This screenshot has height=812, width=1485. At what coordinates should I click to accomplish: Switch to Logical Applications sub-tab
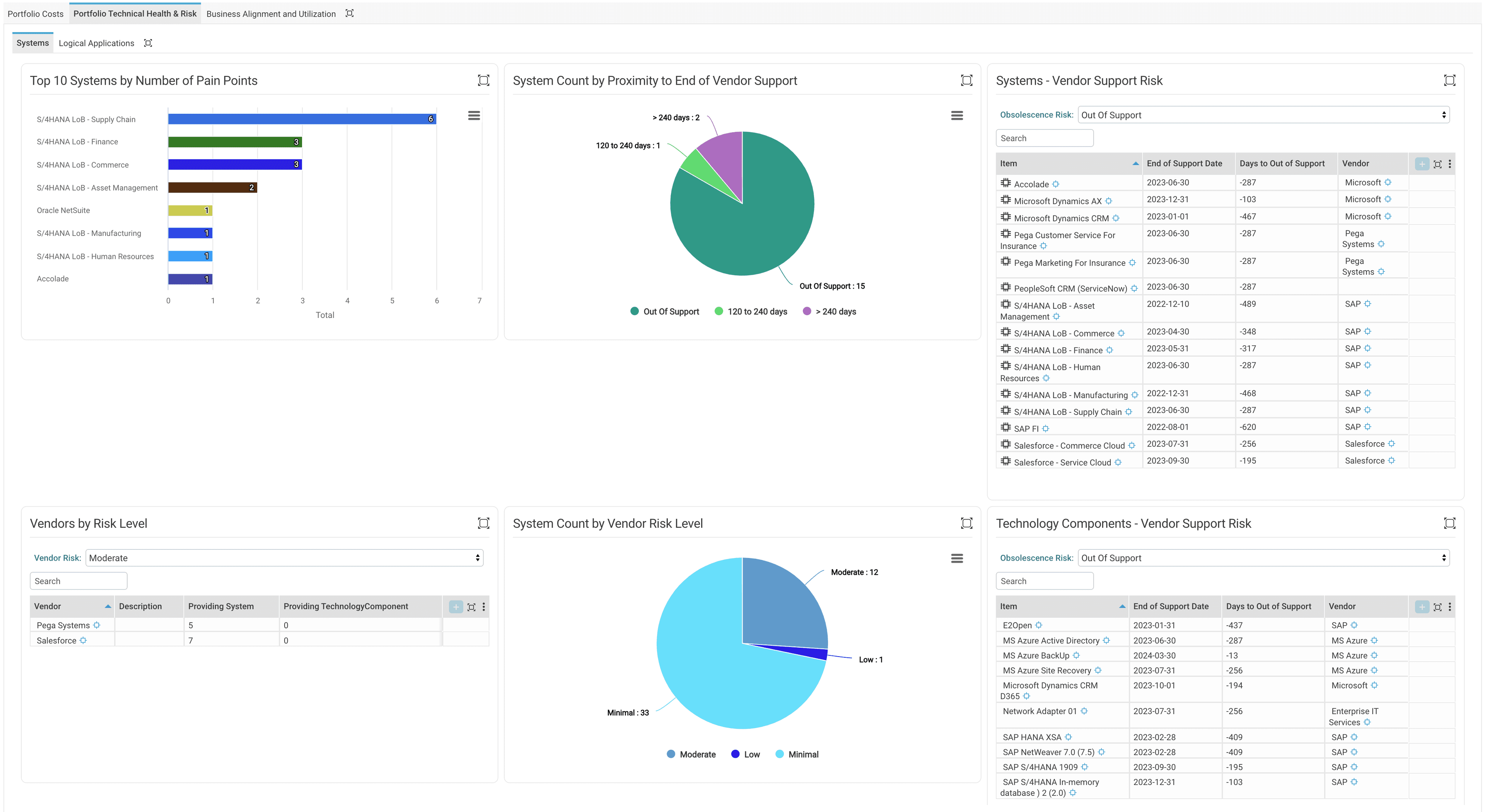pyautogui.click(x=96, y=43)
